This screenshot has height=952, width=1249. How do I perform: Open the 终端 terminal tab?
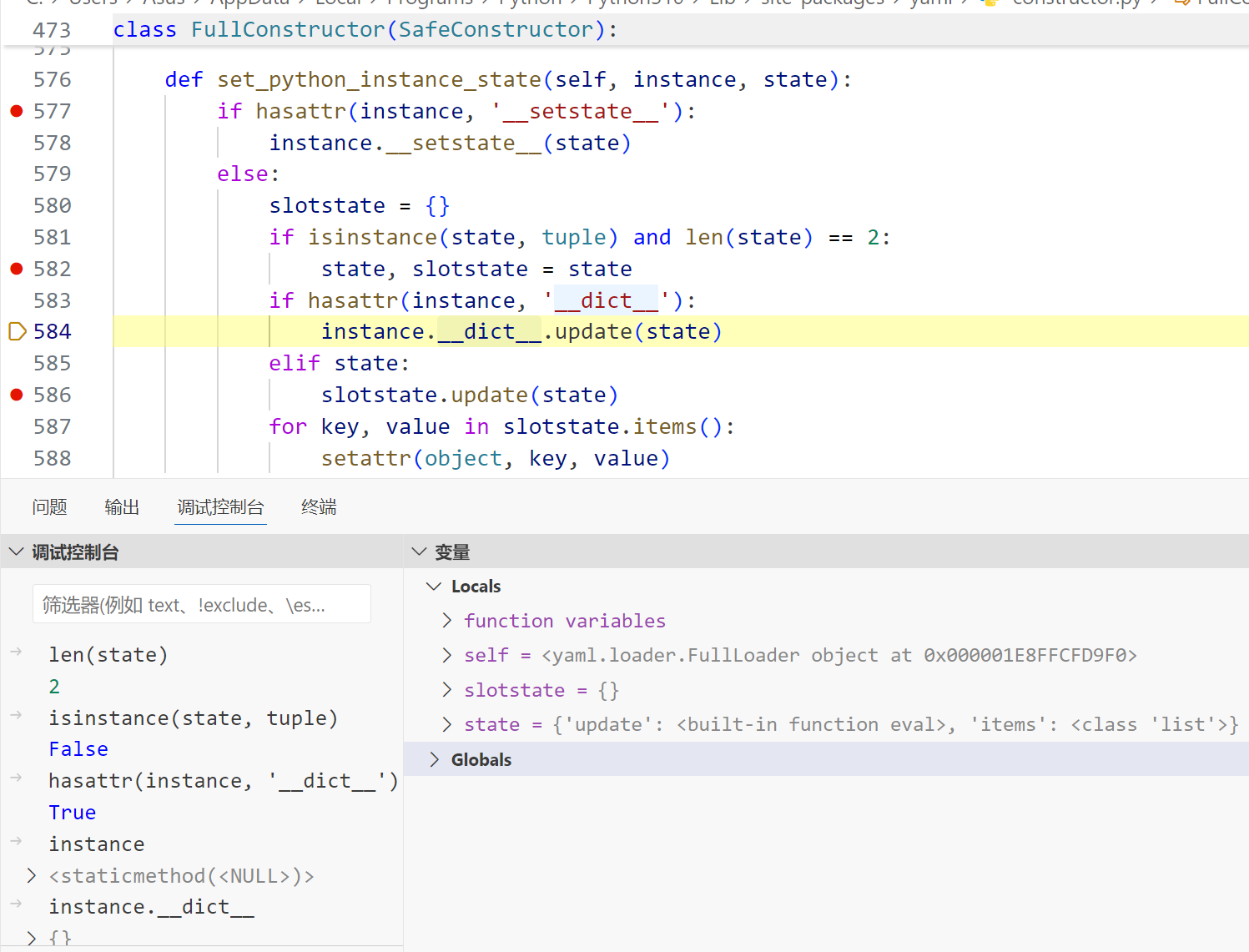click(x=319, y=507)
